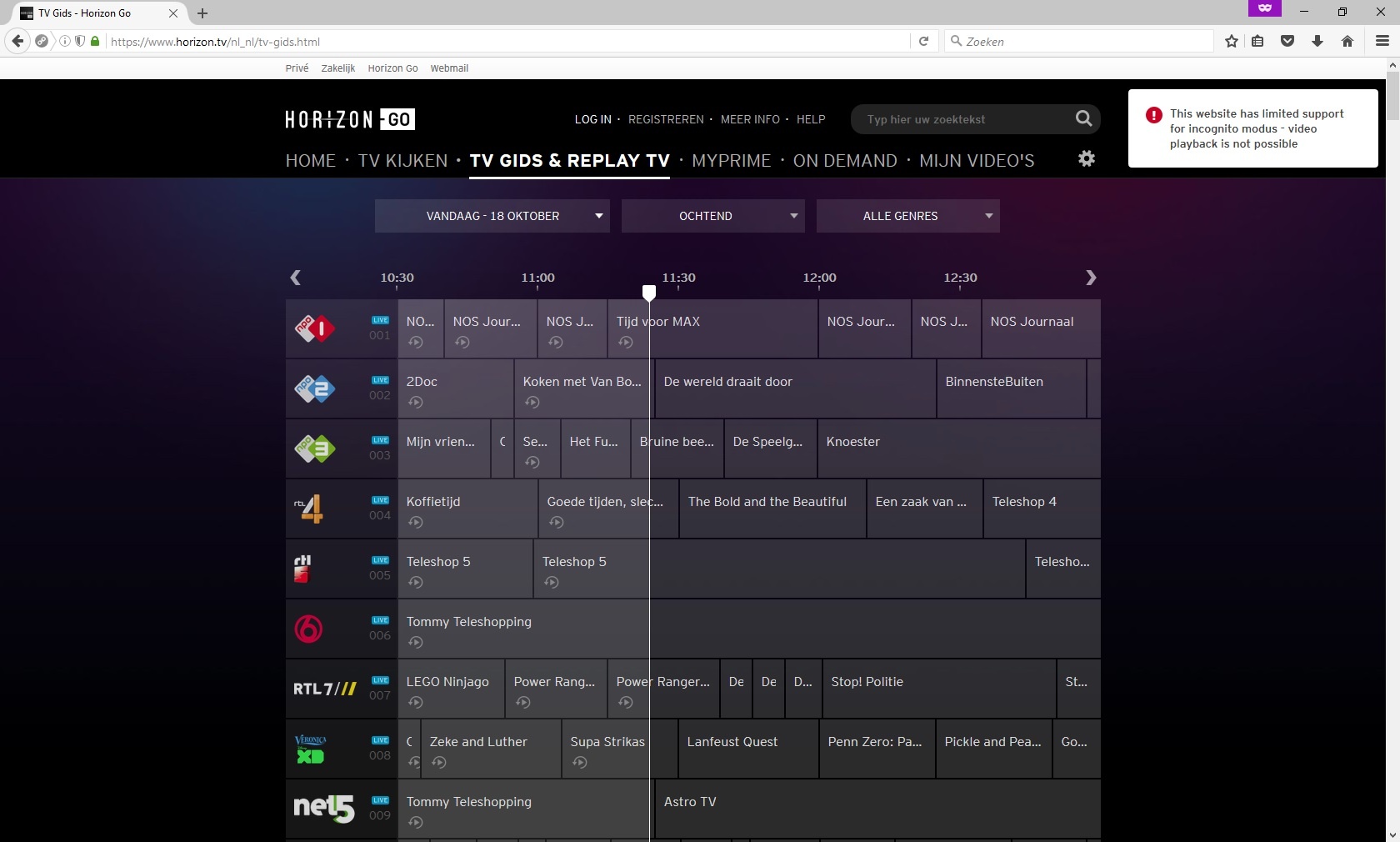Click replay icon under Supa Strikas
Viewport: 1400px width, 842px height.
580,762
